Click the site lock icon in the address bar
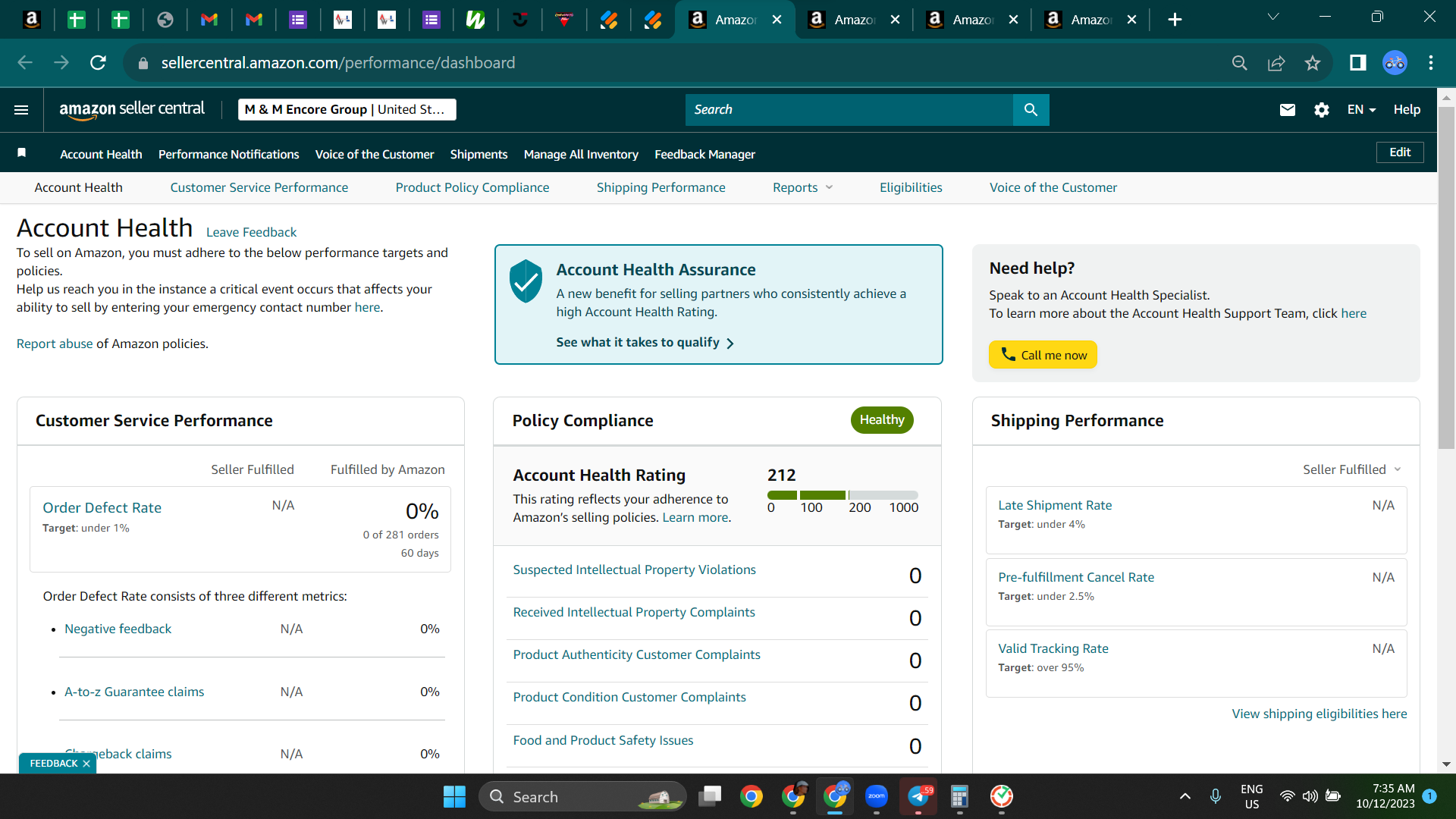This screenshot has height=819, width=1456. click(x=143, y=64)
